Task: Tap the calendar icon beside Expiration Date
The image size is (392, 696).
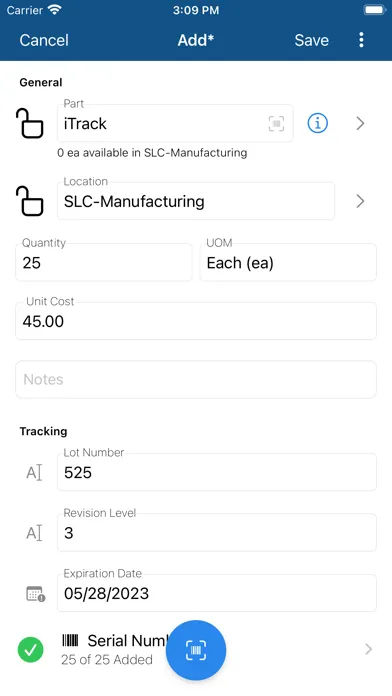Action: [x=35, y=594]
